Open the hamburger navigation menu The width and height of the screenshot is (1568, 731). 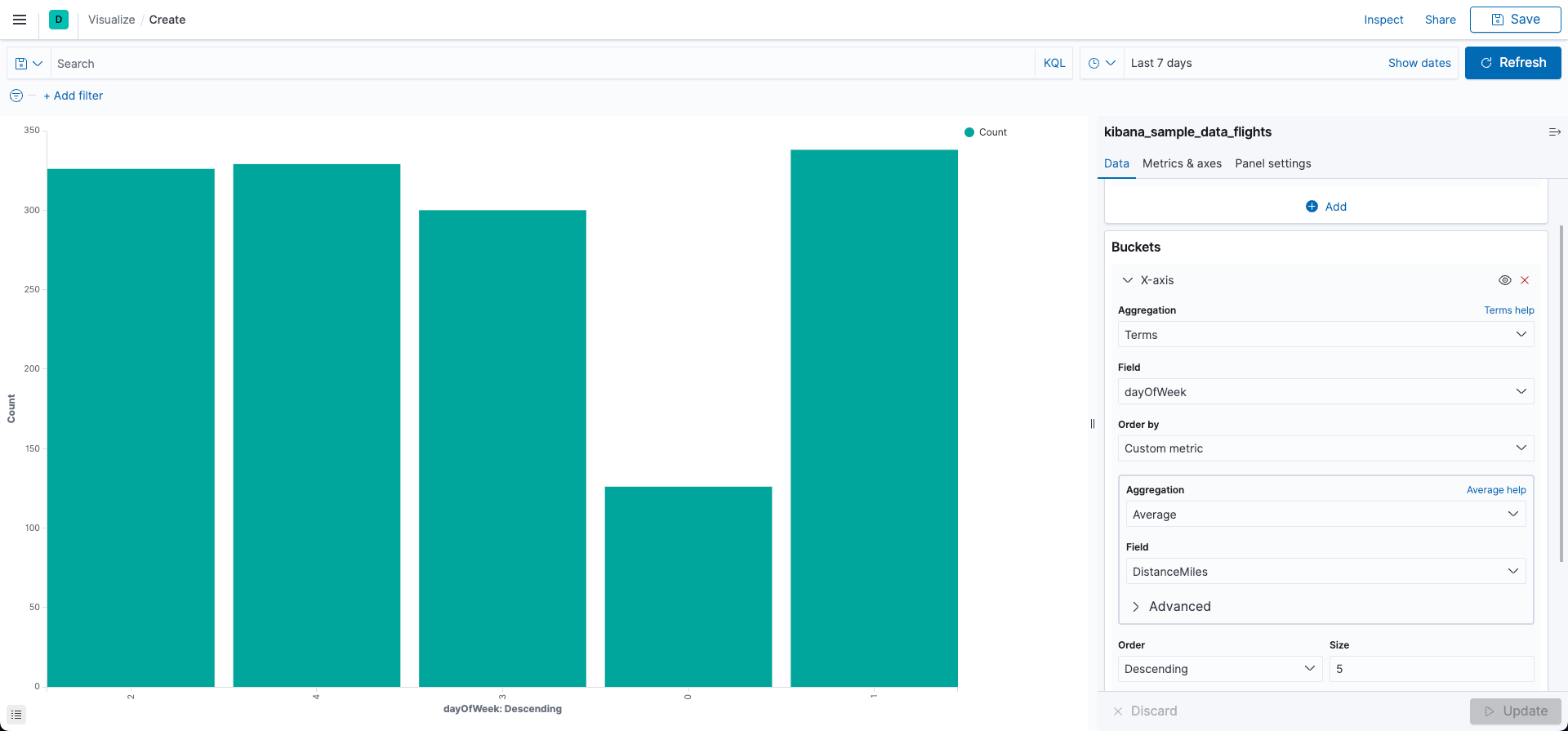point(20,20)
